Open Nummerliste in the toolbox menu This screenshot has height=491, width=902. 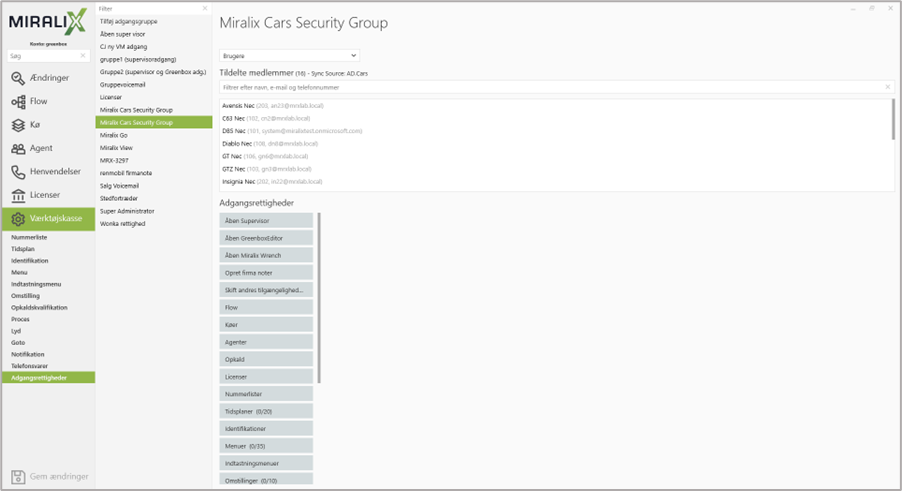[29, 237]
